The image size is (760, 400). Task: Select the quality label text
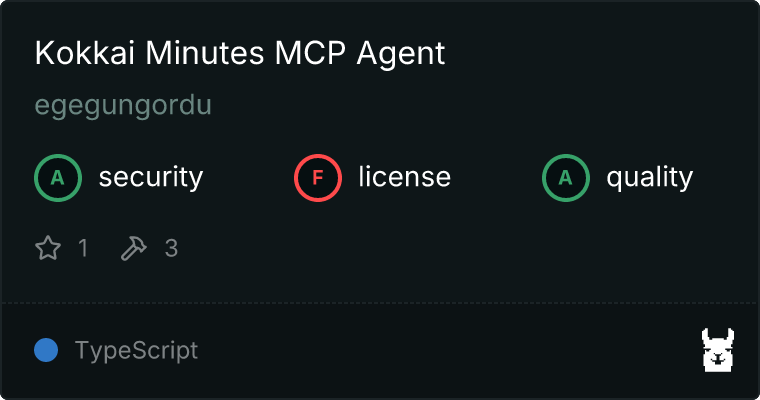pos(650,178)
